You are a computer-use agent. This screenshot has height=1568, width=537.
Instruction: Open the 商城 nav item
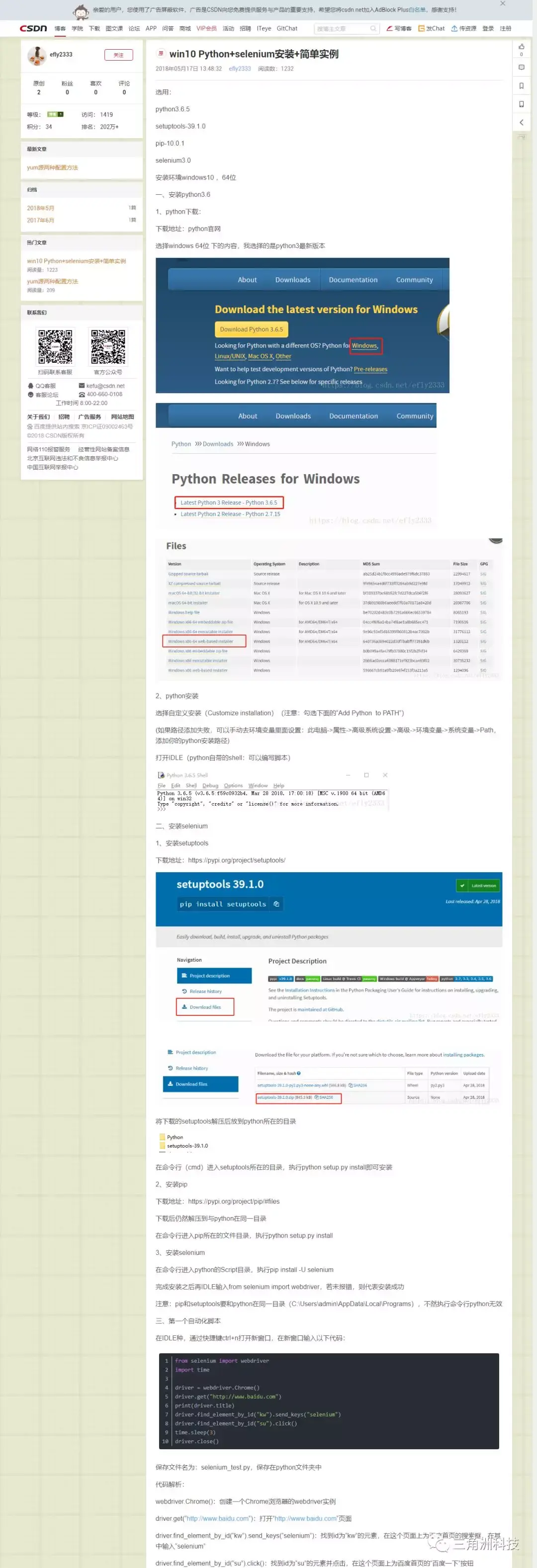pos(185,29)
